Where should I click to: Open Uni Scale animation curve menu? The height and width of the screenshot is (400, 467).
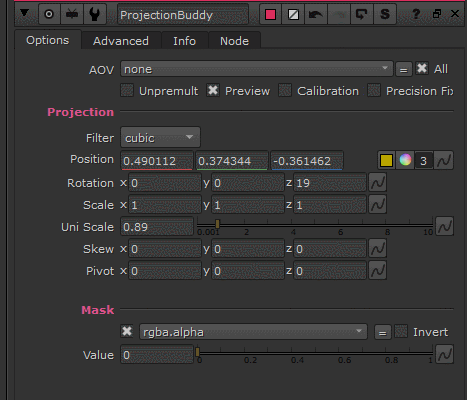pyautogui.click(x=444, y=226)
